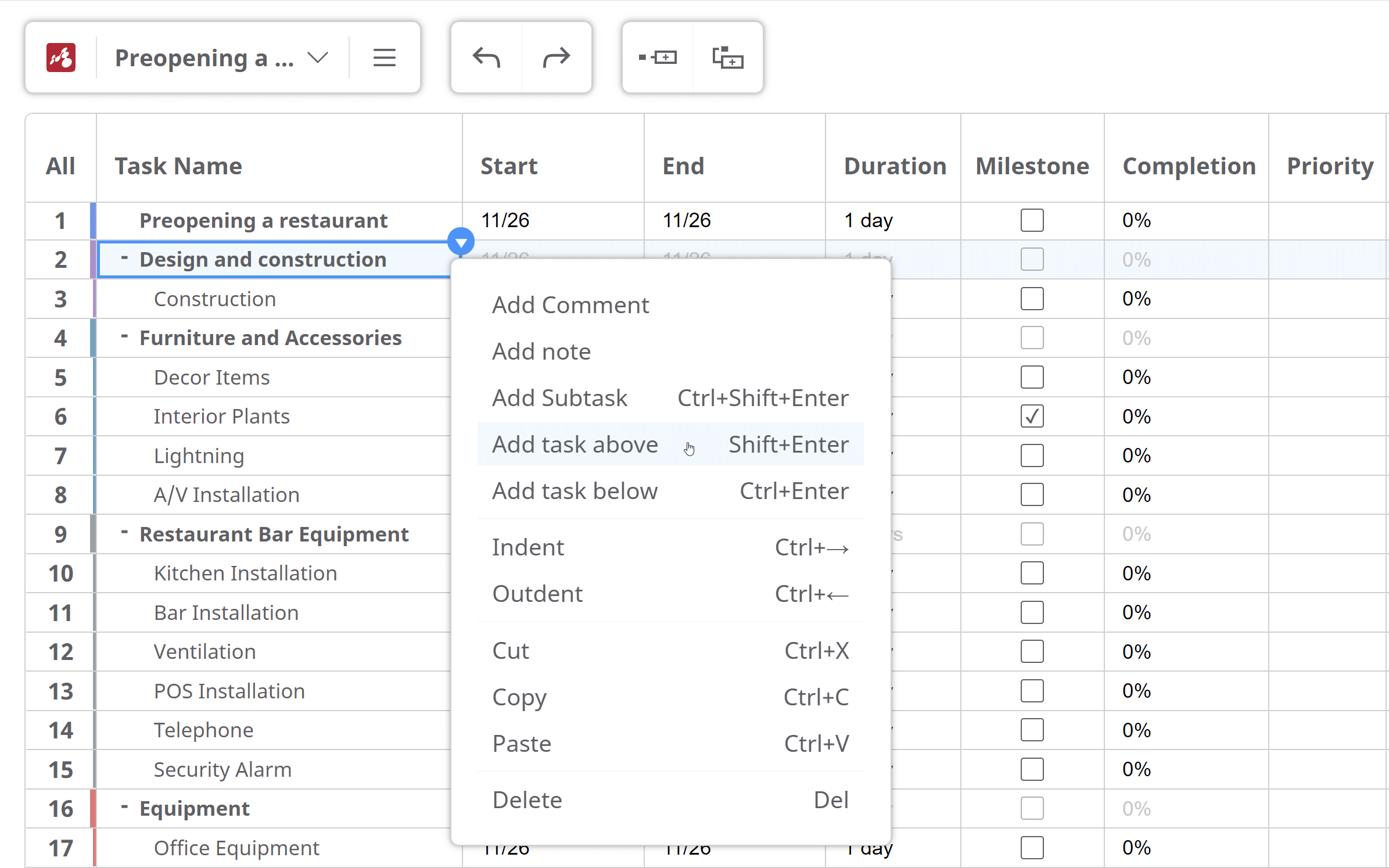The width and height of the screenshot is (1389, 868).
Task: Expand the Preopening project name dropdown
Action: coord(318,58)
